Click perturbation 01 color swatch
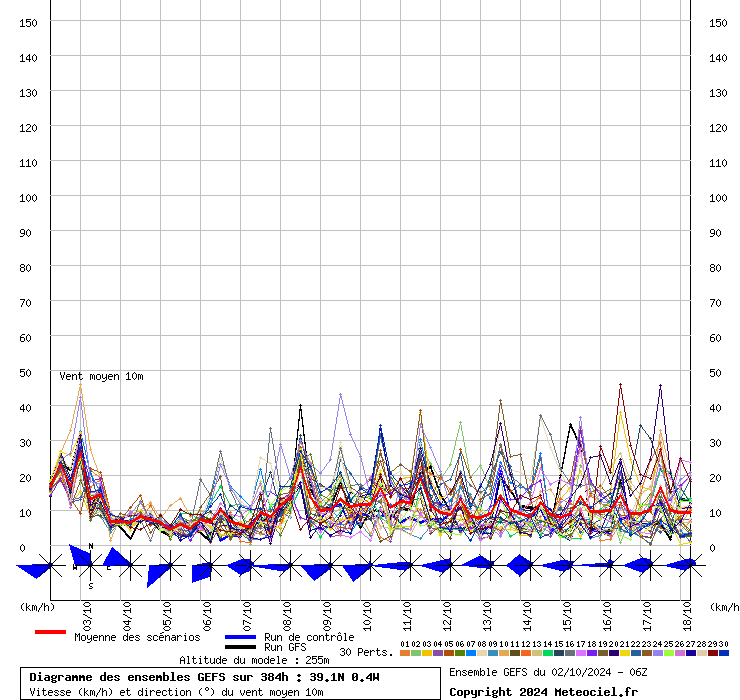This screenshot has height=700, width=740. (x=405, y=653)
